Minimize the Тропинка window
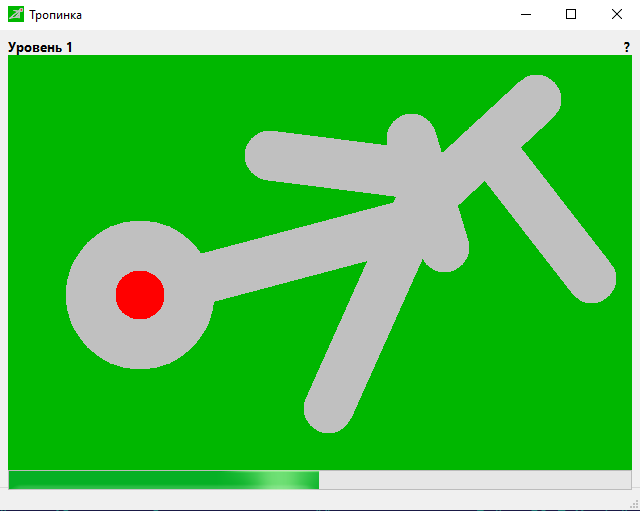The image size is (640, 511). (x=525, y=15)
